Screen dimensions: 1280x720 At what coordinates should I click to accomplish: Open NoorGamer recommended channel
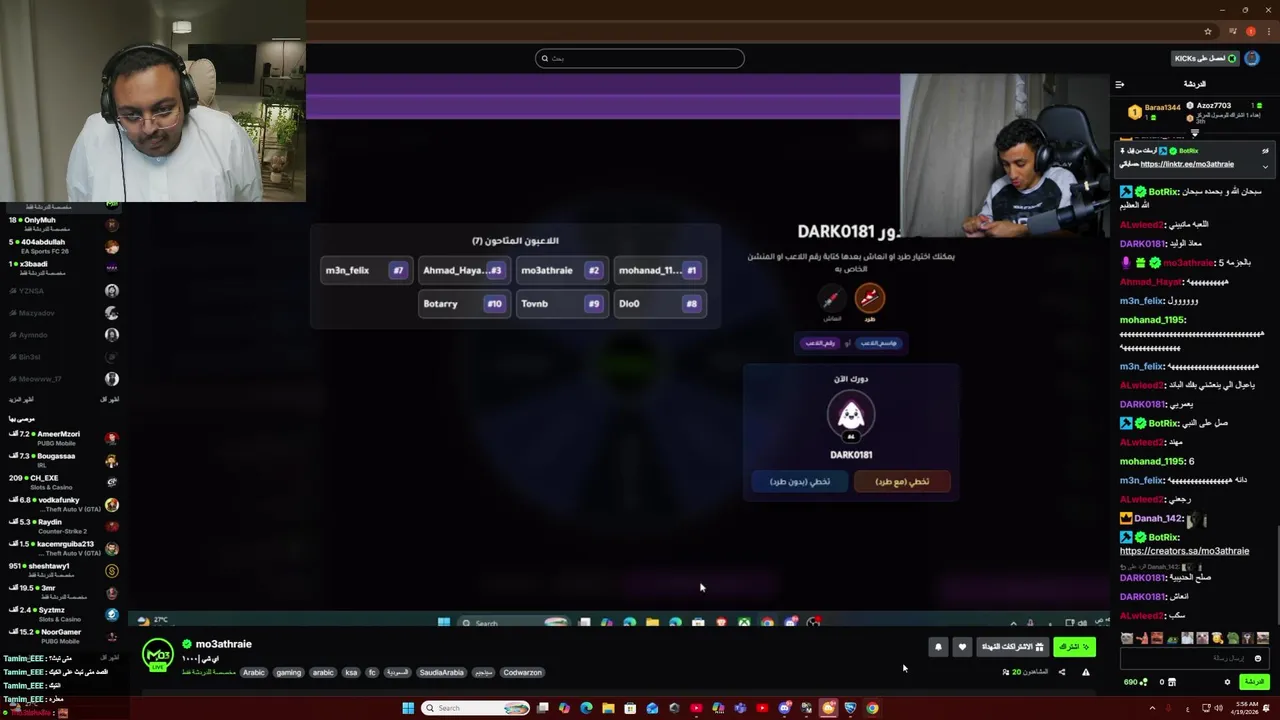click(x=62, y=636)
